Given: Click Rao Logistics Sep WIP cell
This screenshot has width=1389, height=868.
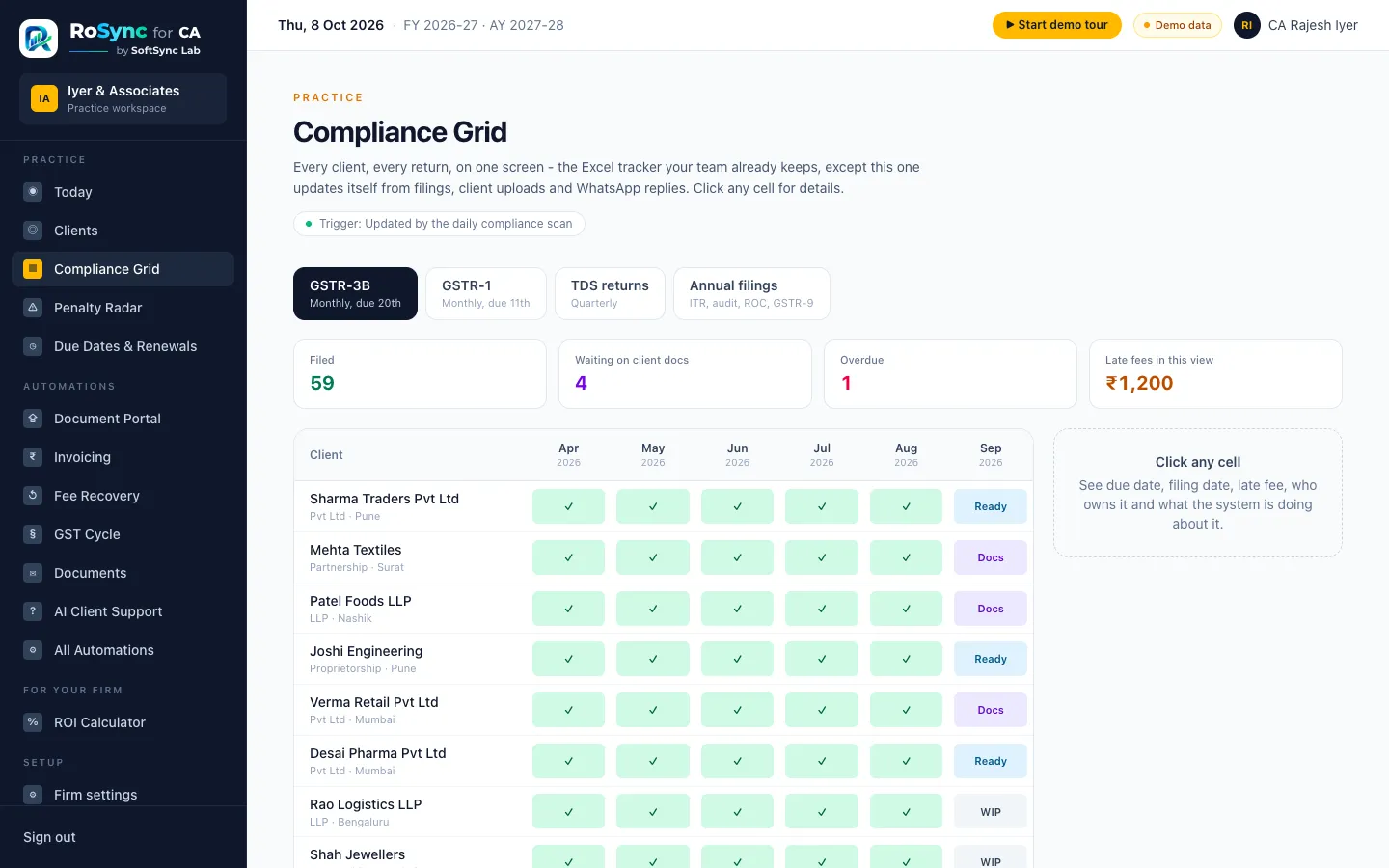Looking at the screenshot, I should pyautogui.click(x=991, y=812).
